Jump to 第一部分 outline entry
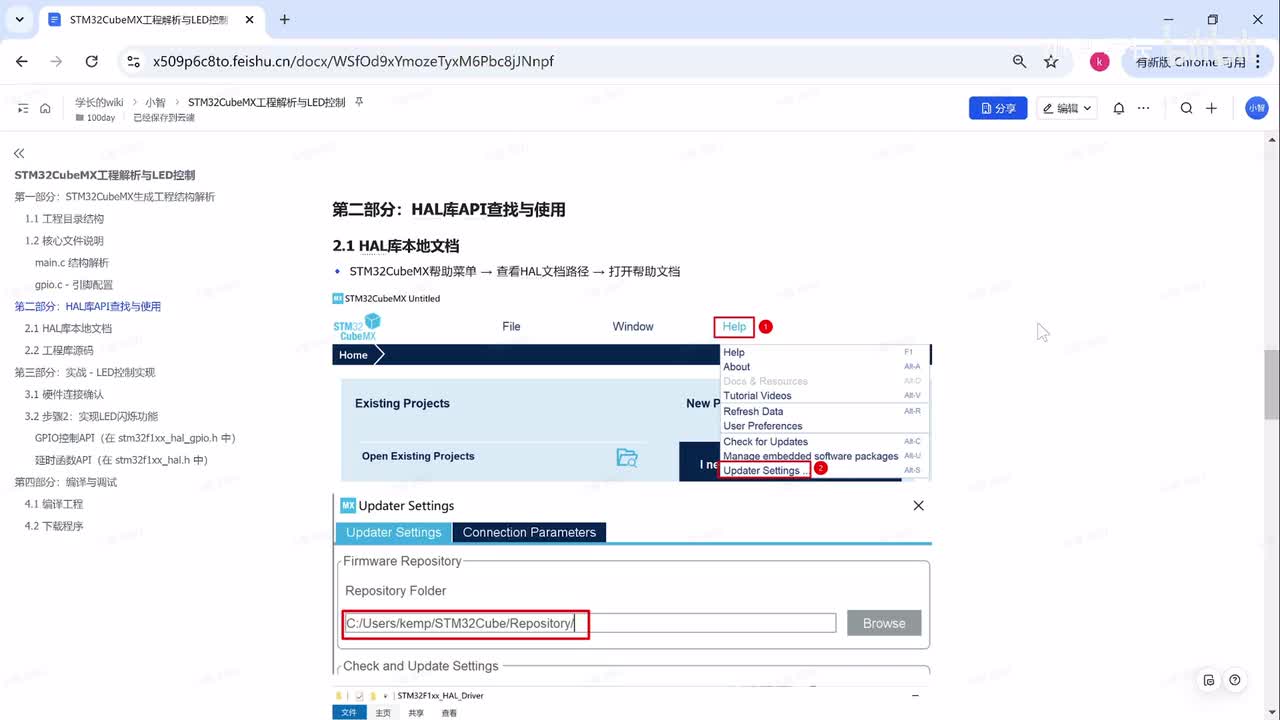The width and height of the screenshot is (1280, 720). 115,197
